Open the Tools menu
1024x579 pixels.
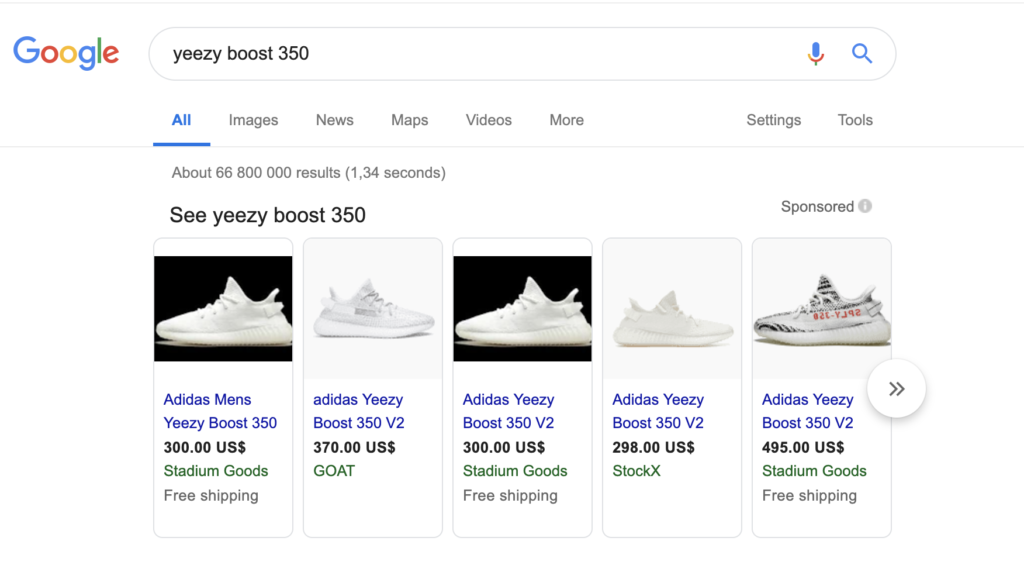coord(855,120)
